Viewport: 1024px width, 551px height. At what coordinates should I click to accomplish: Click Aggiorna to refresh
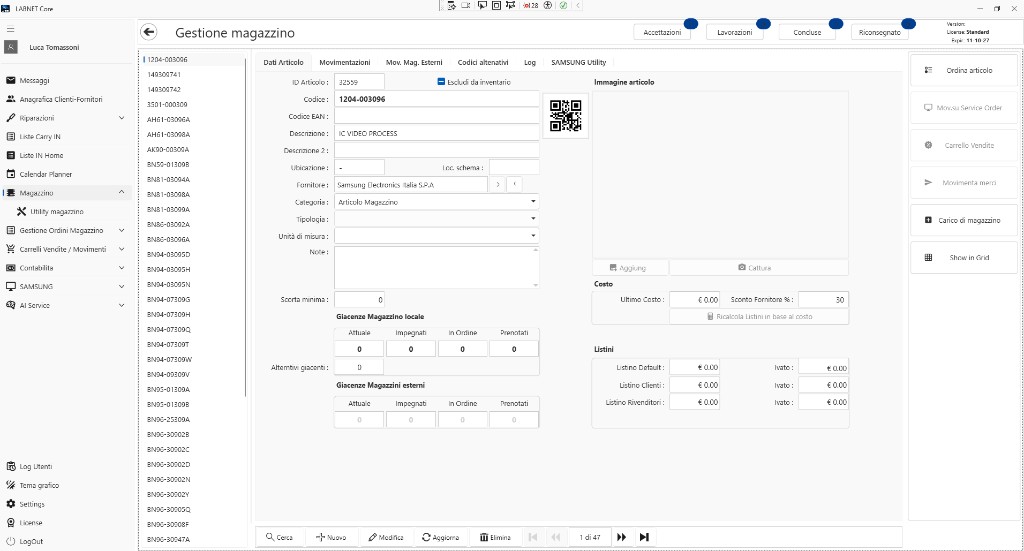[441, 537]
